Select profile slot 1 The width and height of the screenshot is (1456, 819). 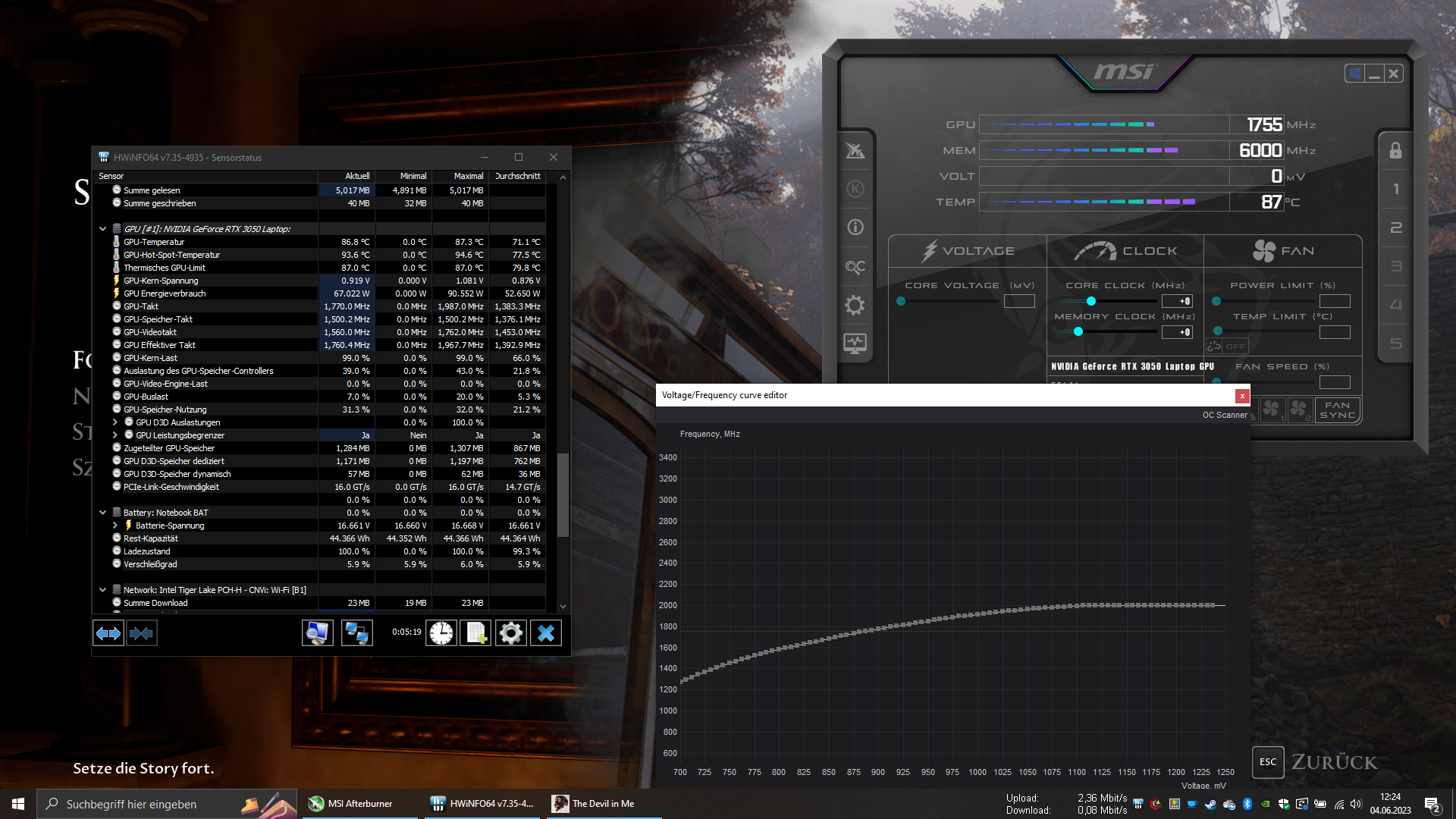coord(1395,189)
